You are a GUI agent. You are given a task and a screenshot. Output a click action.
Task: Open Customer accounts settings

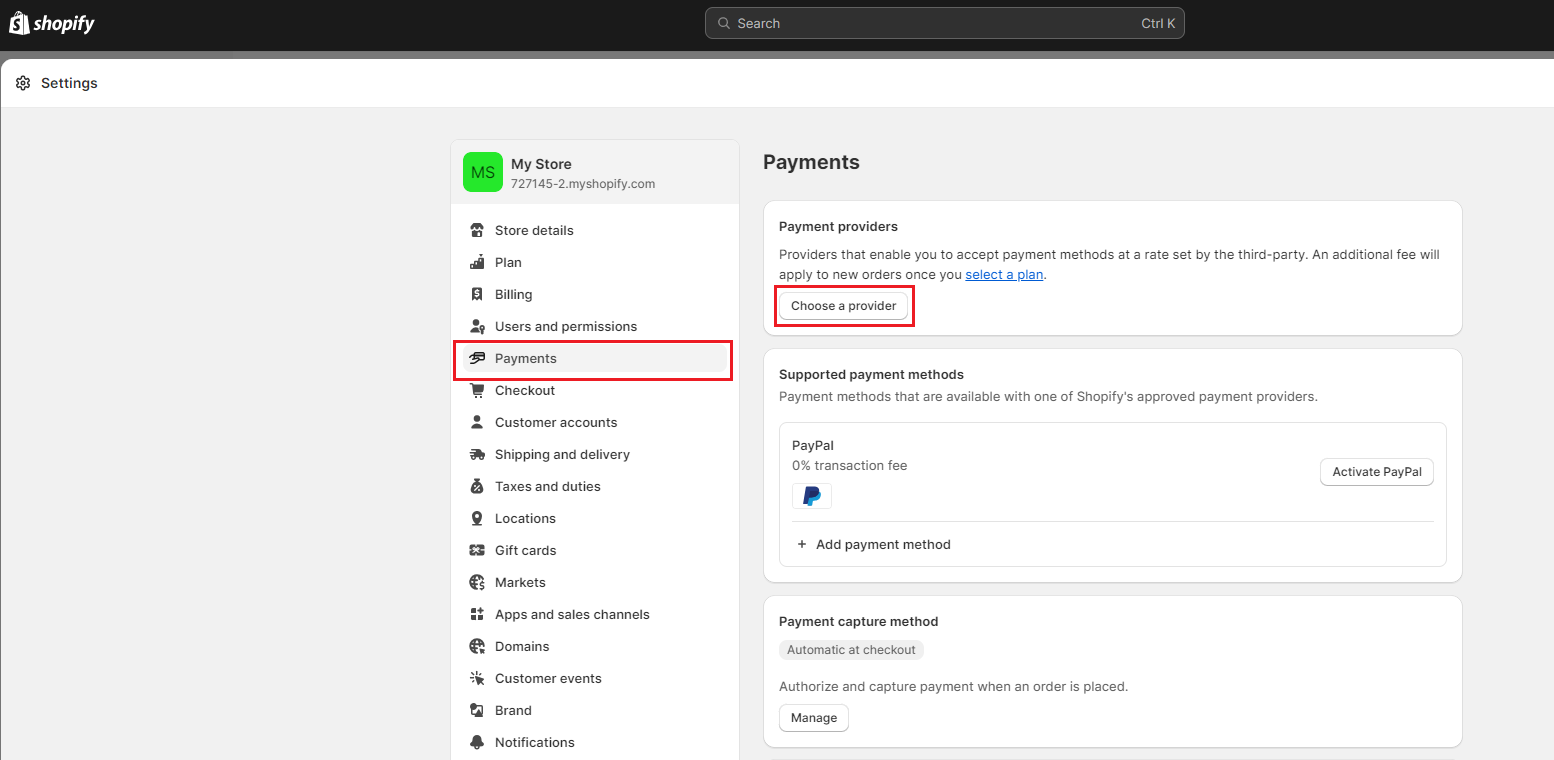point(595,422)
